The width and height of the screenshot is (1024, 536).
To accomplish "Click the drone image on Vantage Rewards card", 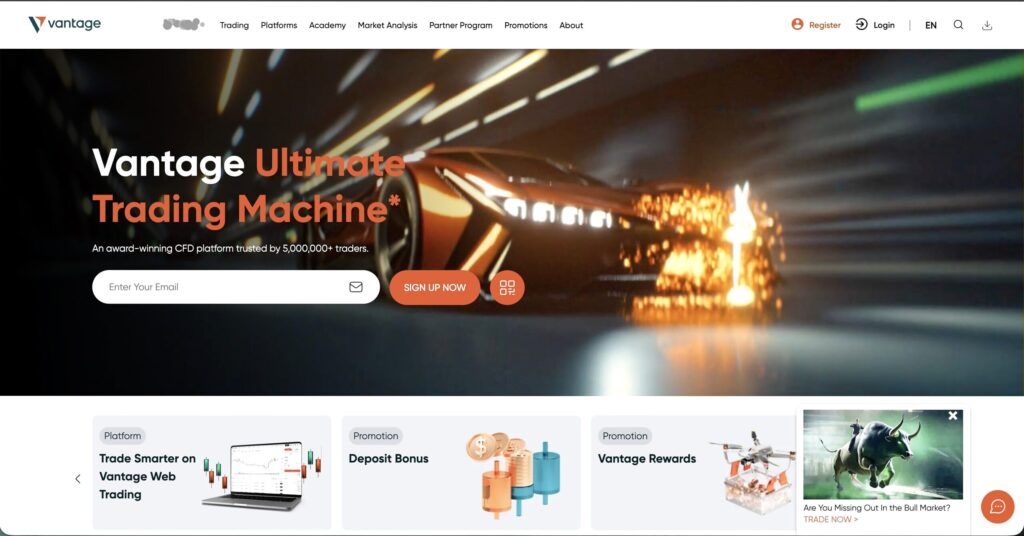I will (752, 473).
